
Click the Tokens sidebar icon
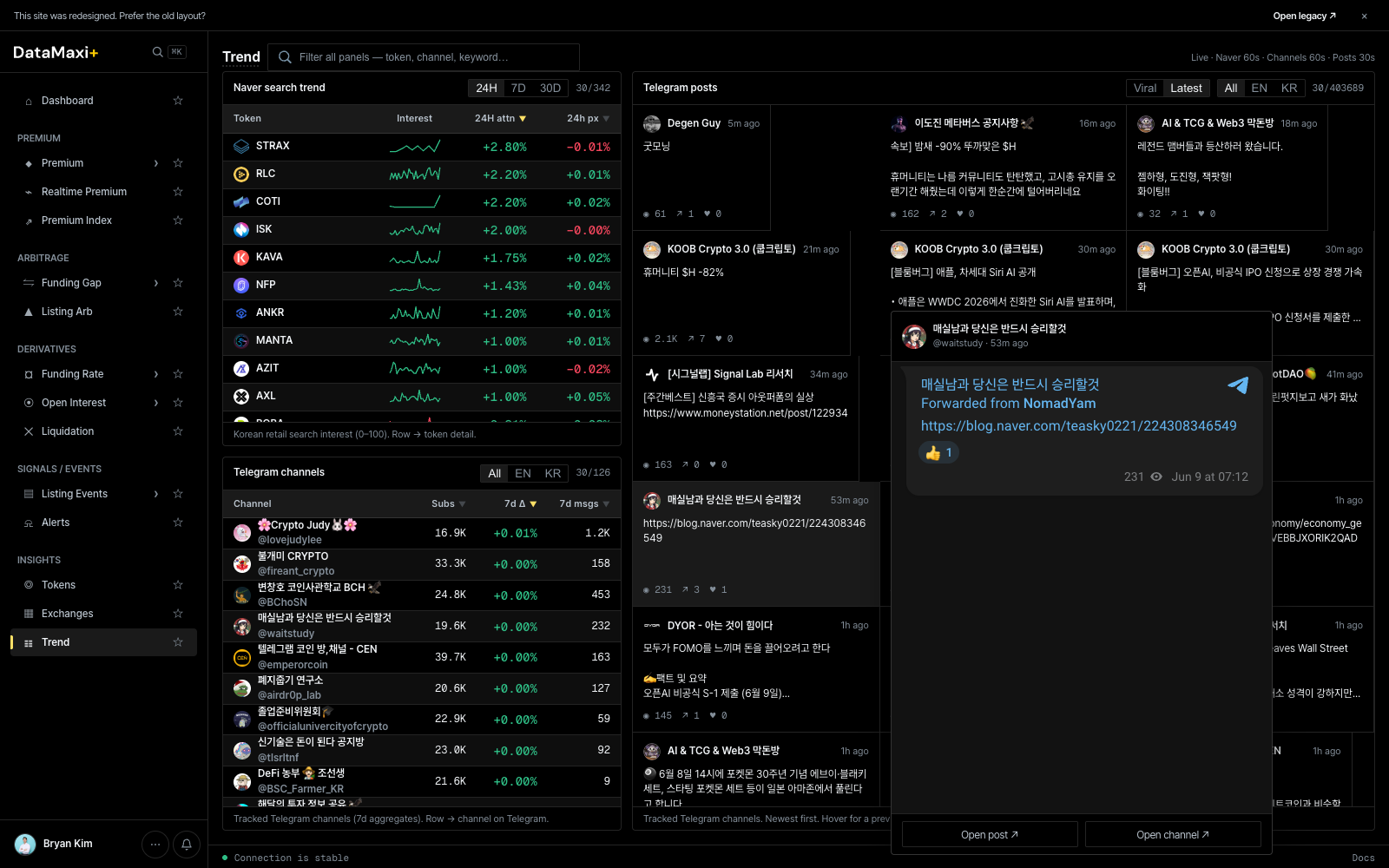29,585
